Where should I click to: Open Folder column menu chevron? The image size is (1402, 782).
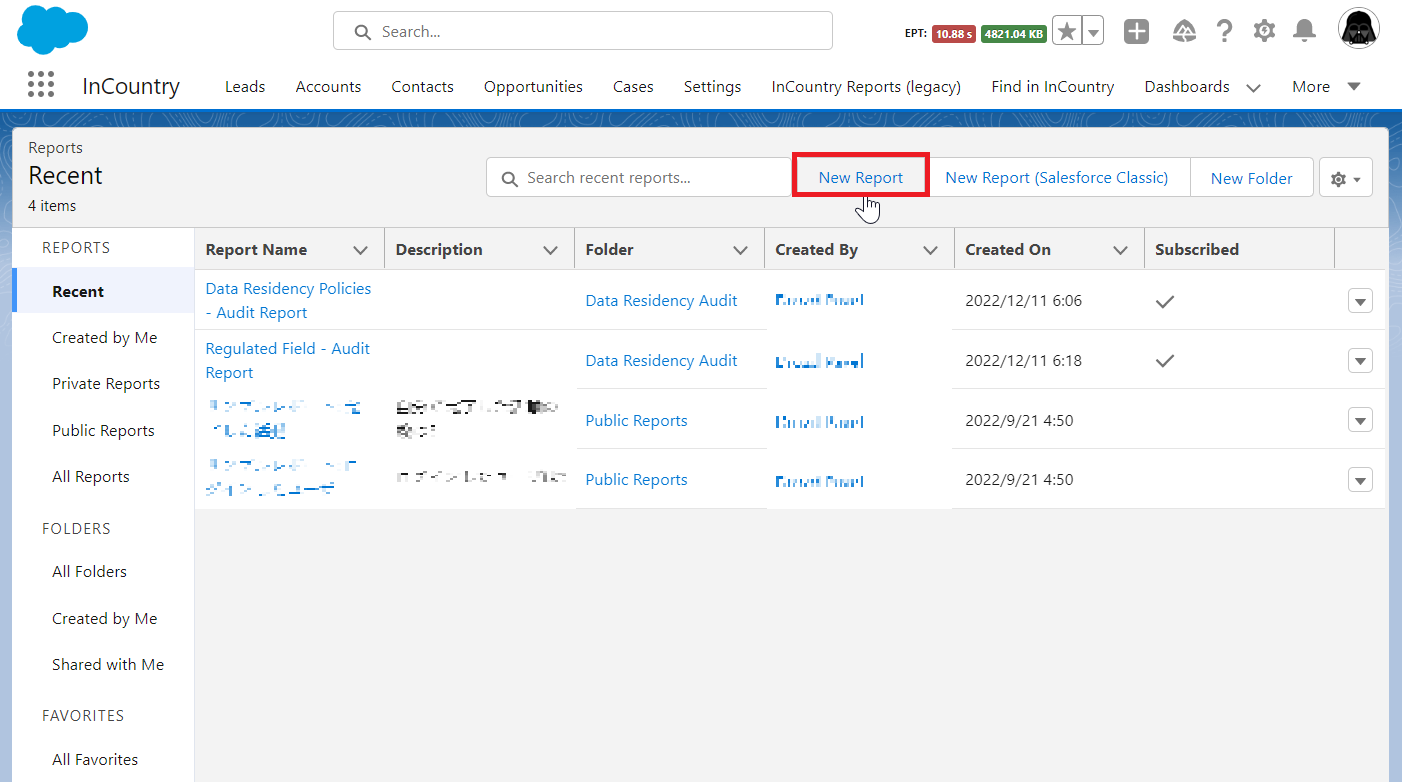click(741, 250)
